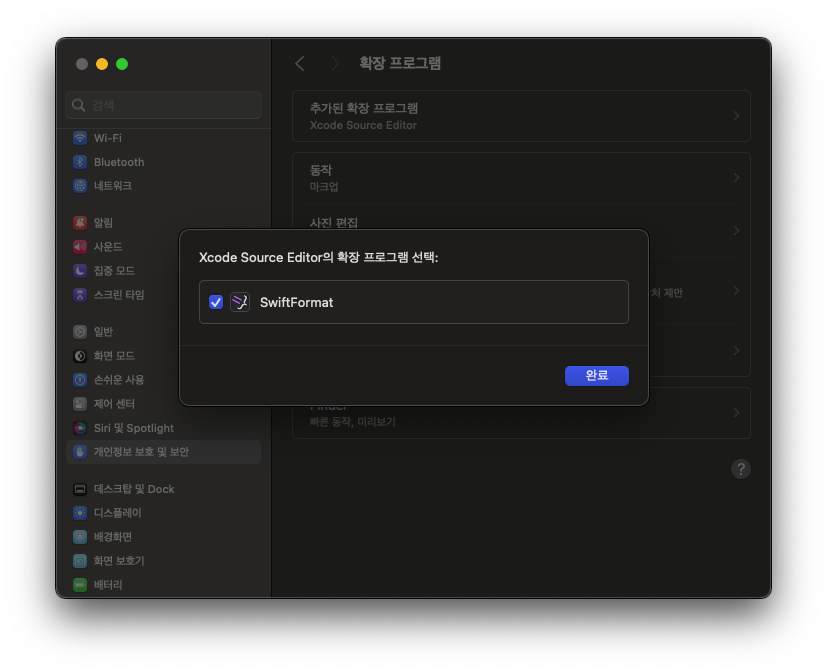The height and width of the screenshot is (672, 827).
Task: Select 스크린 타임 sidebar label
Action: [119, 294]
